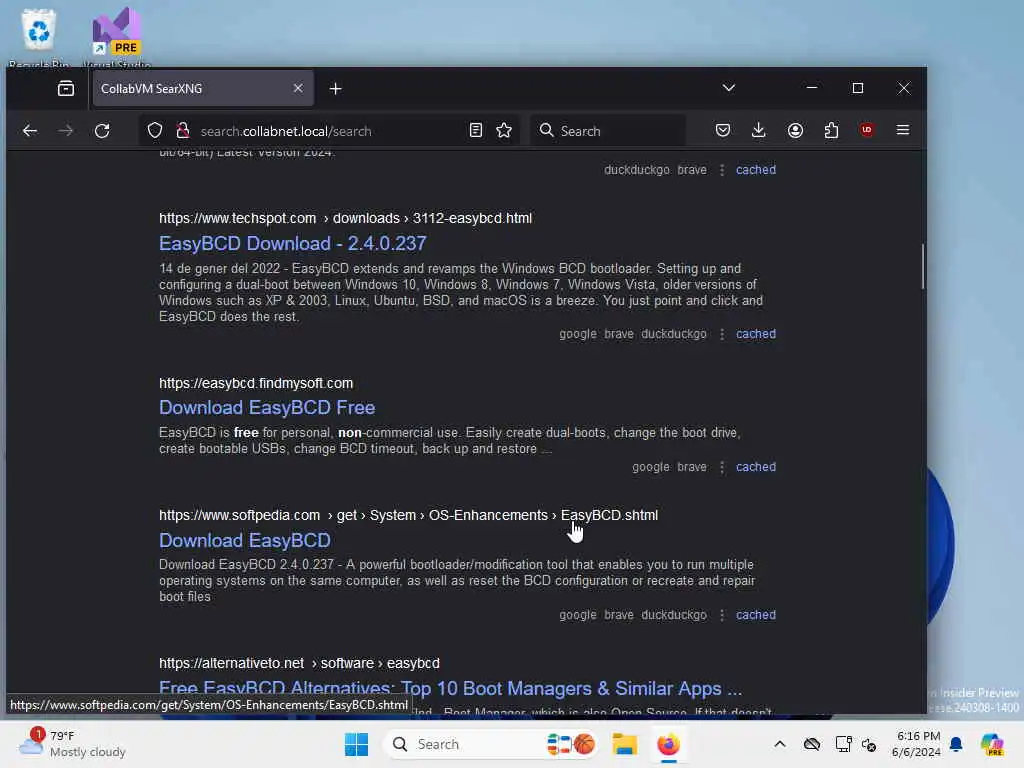This screenshot has width=1024, height=768.
Task: Click page vertical scrollbar thumb
Action: point(923,266)
